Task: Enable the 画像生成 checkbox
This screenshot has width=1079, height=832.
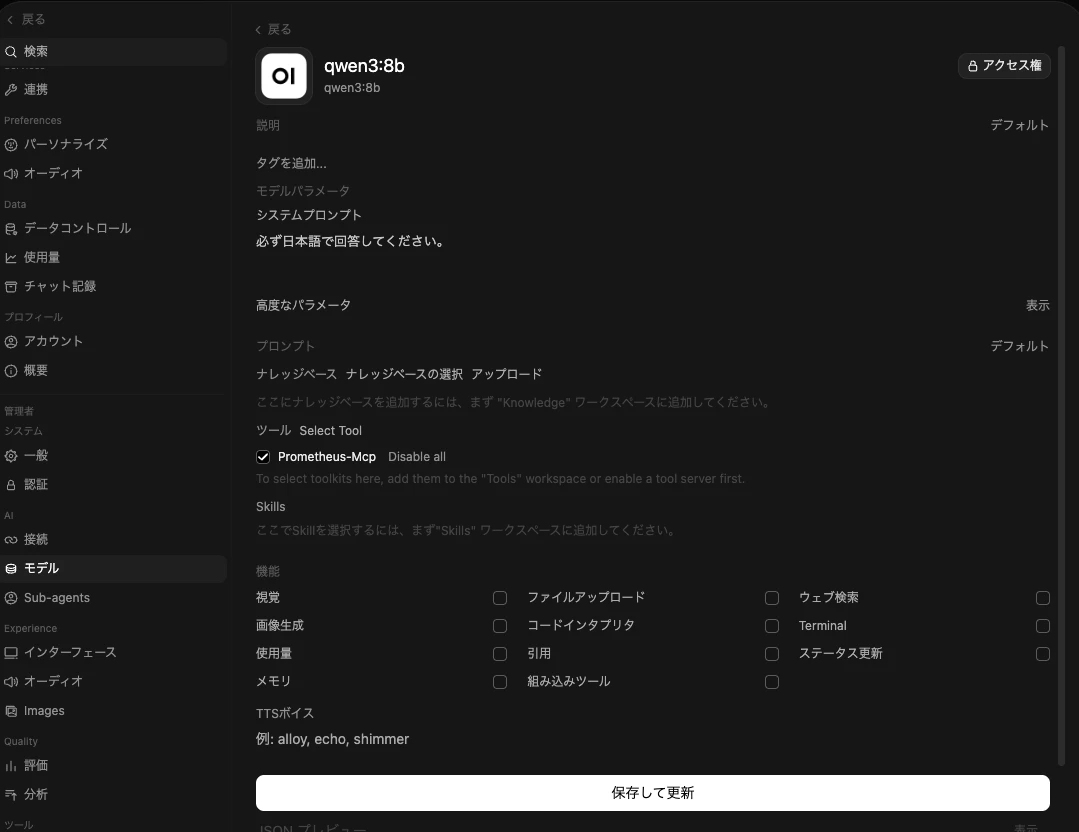Action: point(500,626)
